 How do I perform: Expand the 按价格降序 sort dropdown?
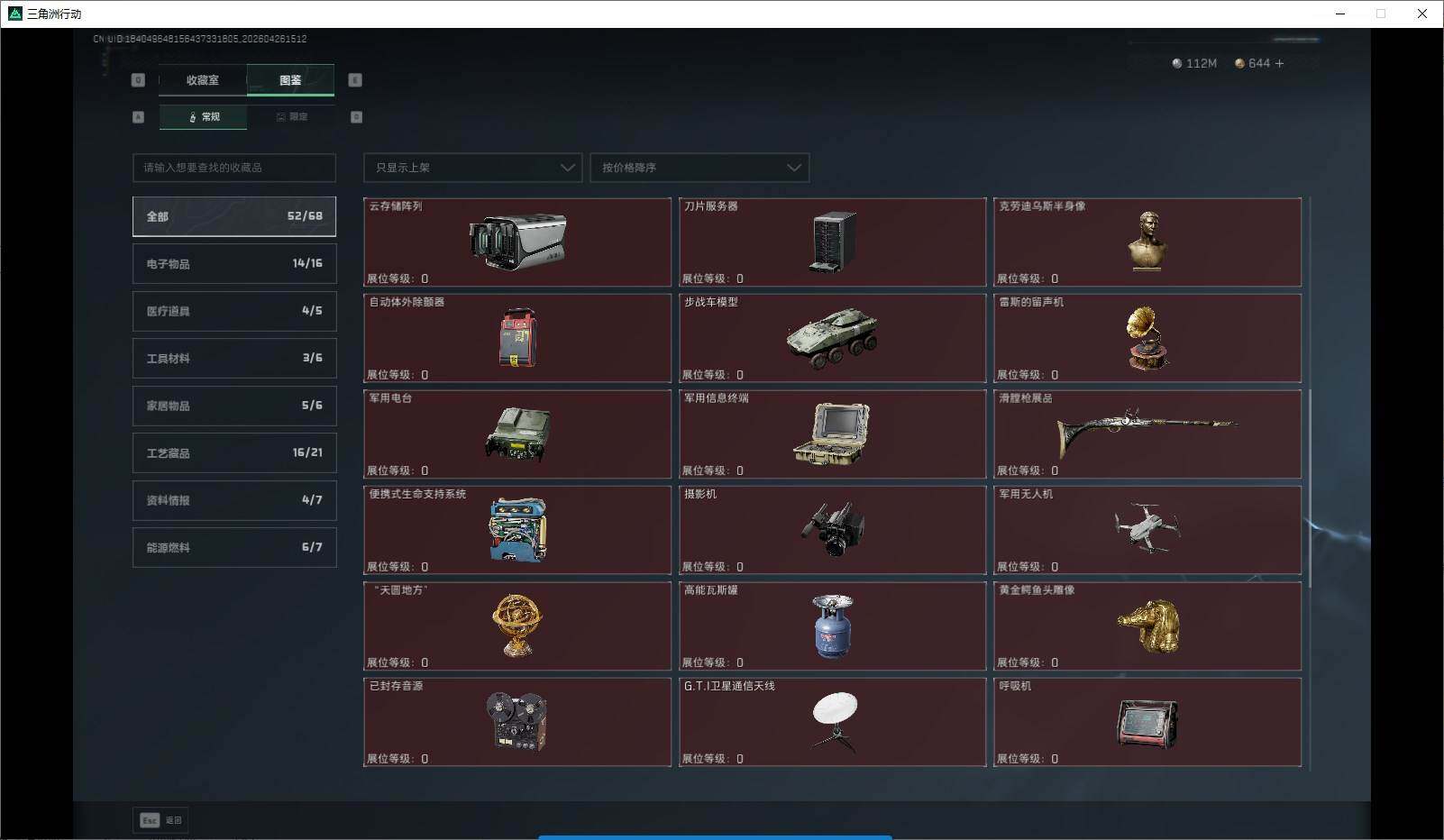pos(699,168)
